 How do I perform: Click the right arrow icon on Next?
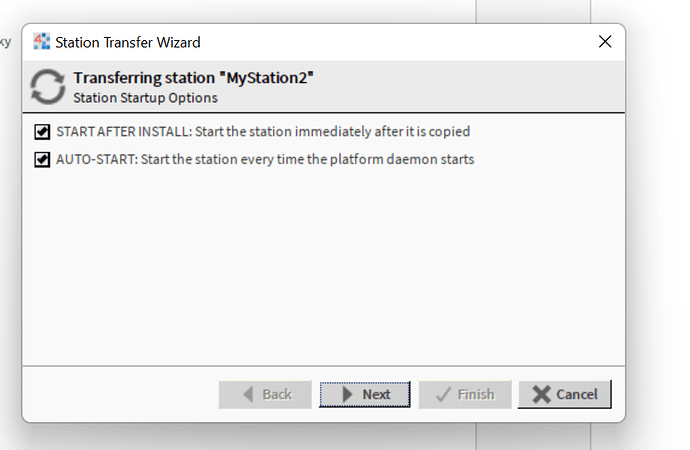pos(346,394)
